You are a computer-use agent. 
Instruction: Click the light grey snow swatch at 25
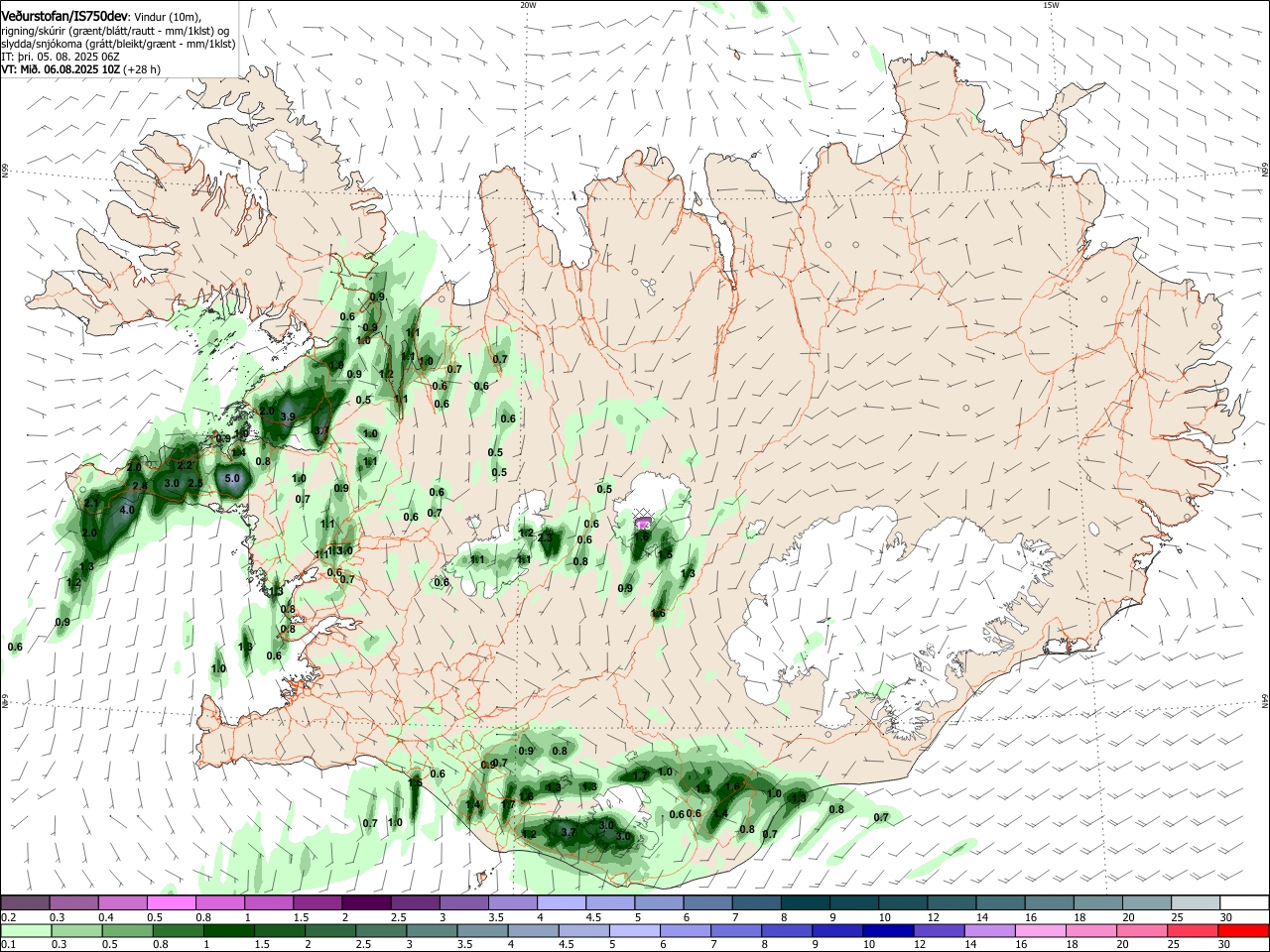[1196, 902]
